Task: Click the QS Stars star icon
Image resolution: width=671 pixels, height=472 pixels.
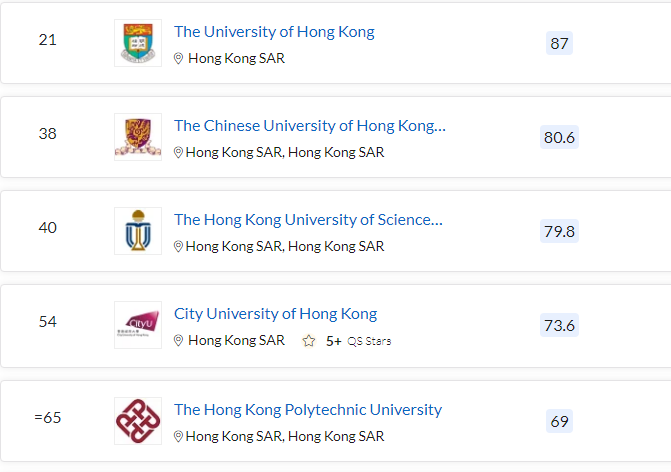Action: click(x=309, y=341)
